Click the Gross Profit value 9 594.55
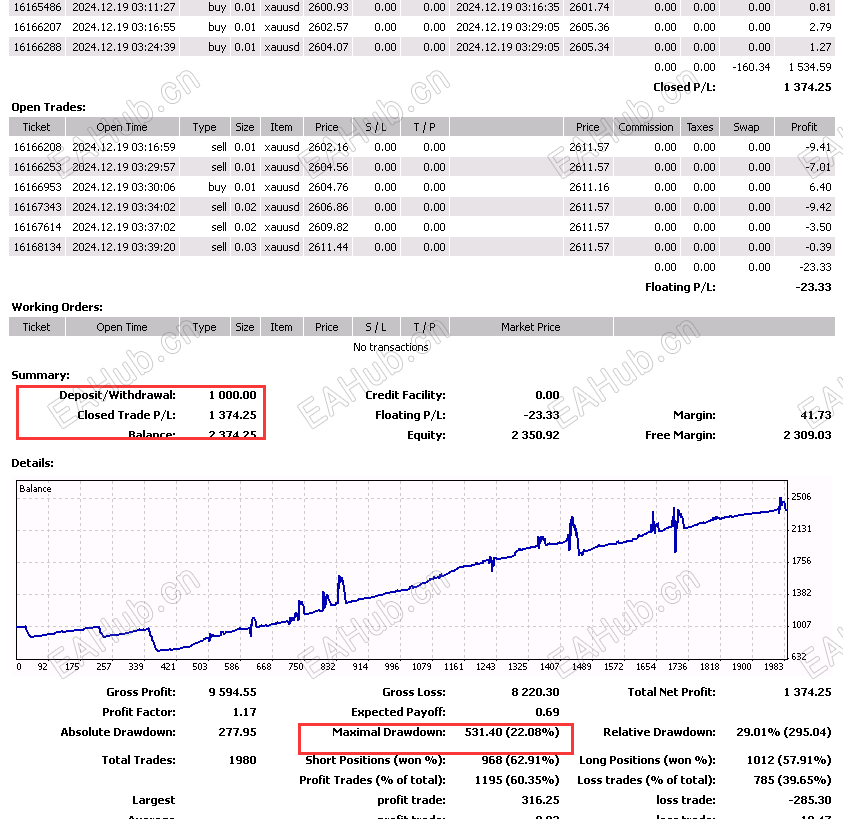The image size is (843, 819). click(x=232, y=692)
